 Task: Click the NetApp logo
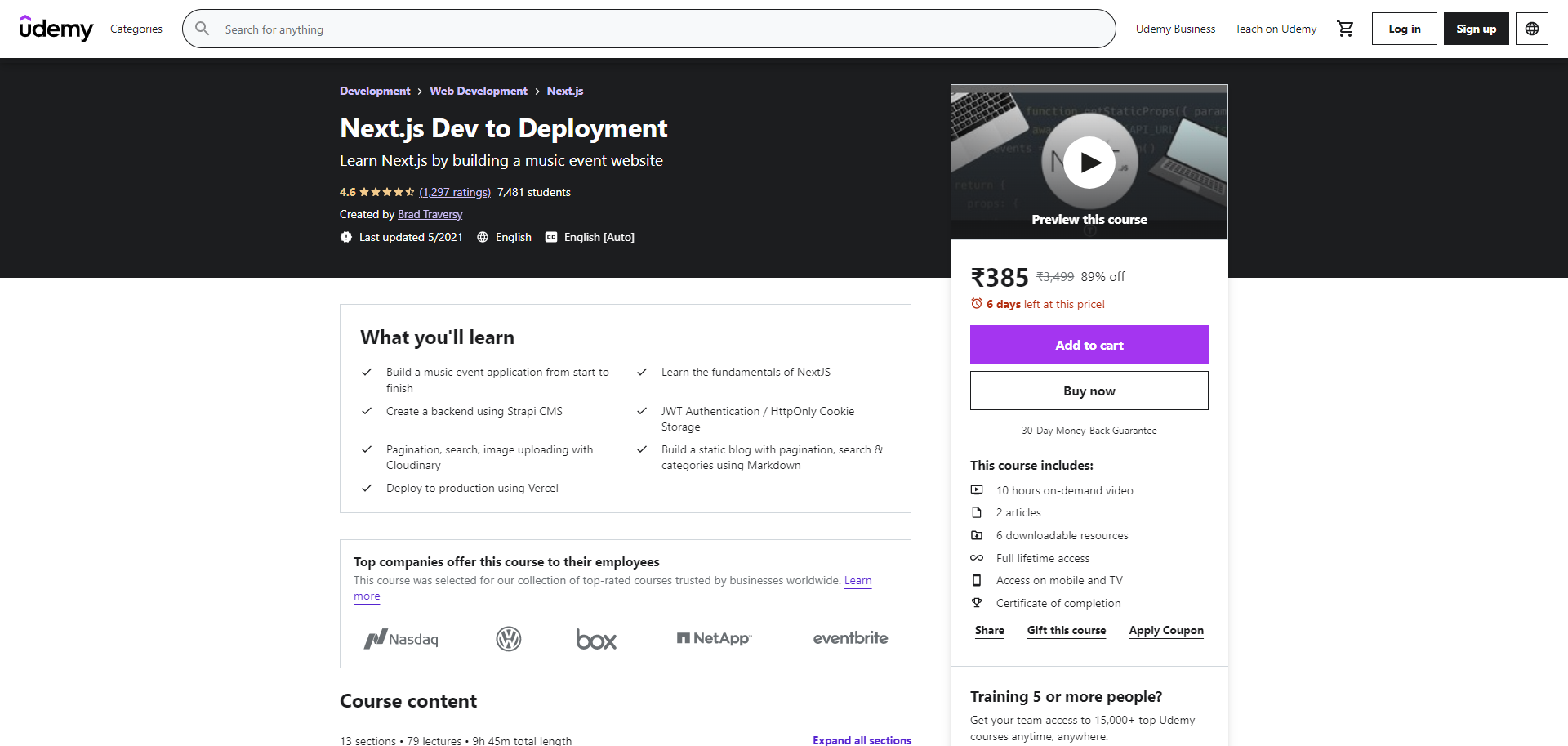tap(714, 638)
